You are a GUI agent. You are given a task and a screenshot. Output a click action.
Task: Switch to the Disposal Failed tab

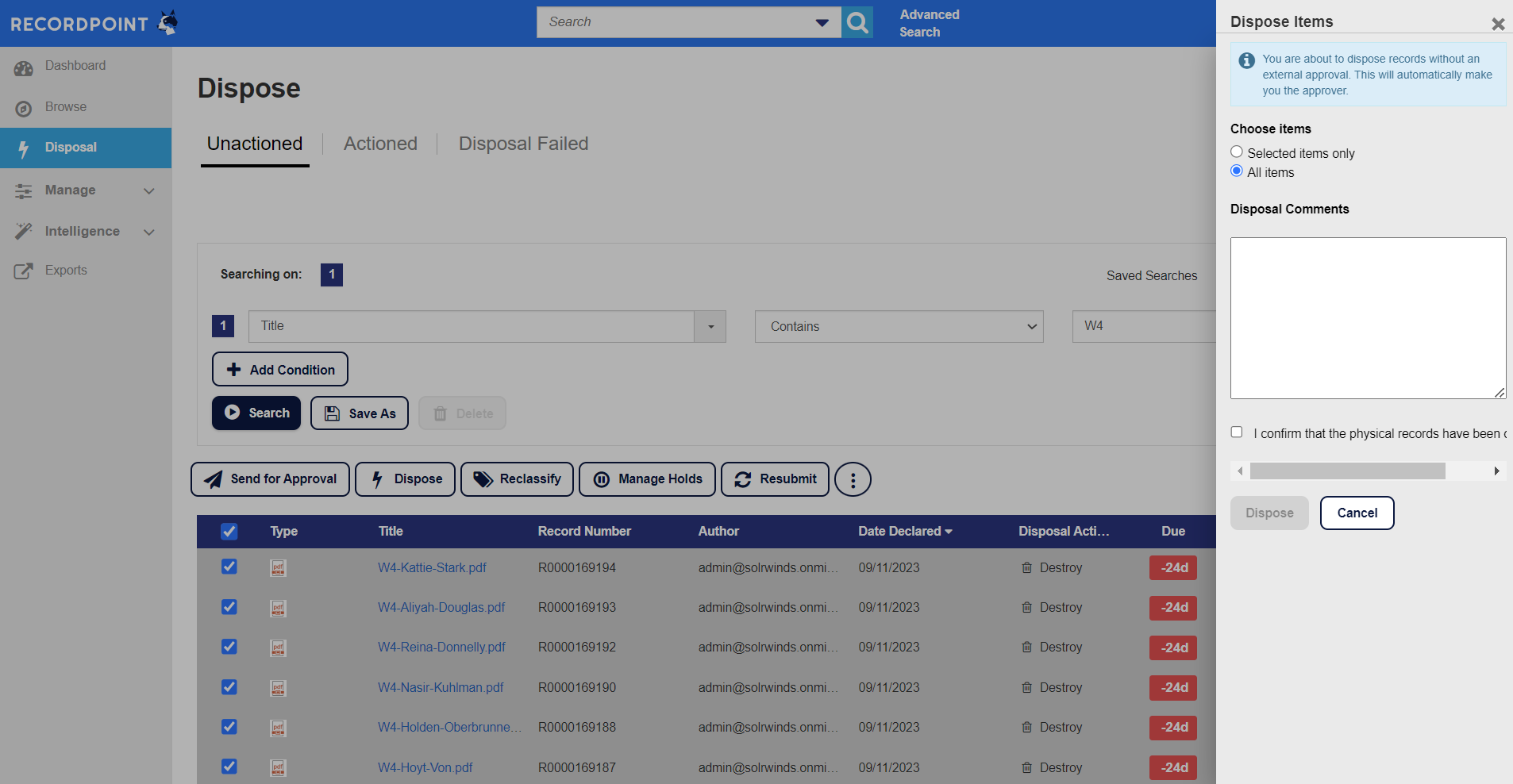[x=523, y=144]
